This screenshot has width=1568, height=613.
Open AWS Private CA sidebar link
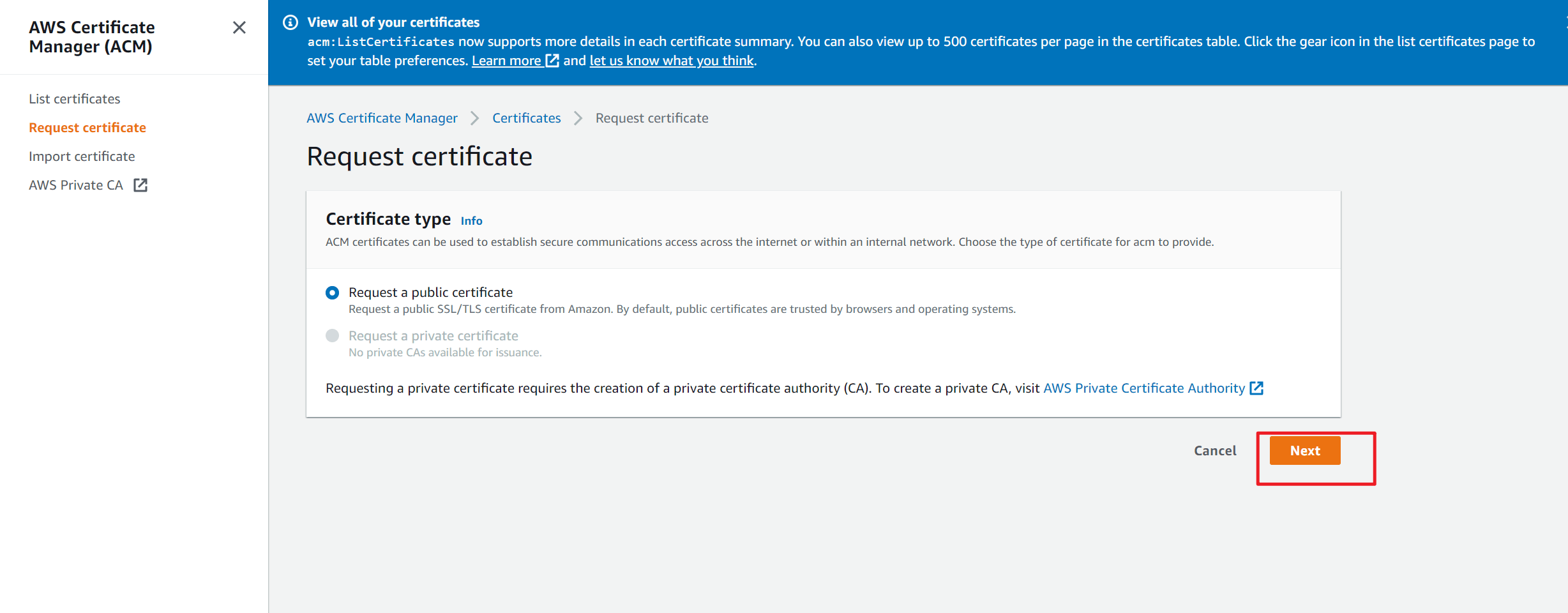76,185
